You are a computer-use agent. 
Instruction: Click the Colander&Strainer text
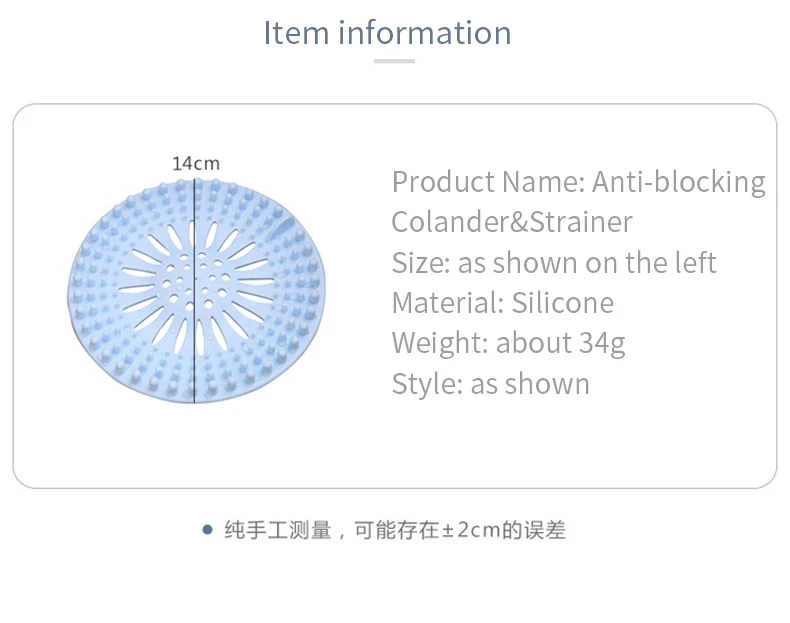point(512,222)
